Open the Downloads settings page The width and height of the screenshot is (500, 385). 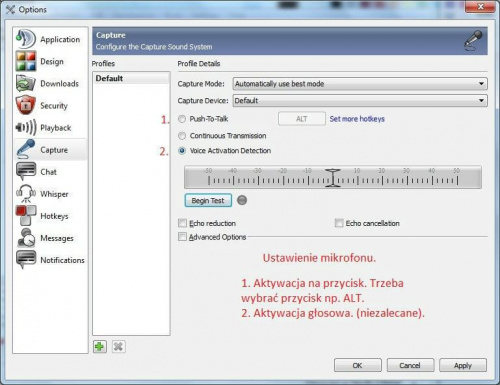point(59,84)
